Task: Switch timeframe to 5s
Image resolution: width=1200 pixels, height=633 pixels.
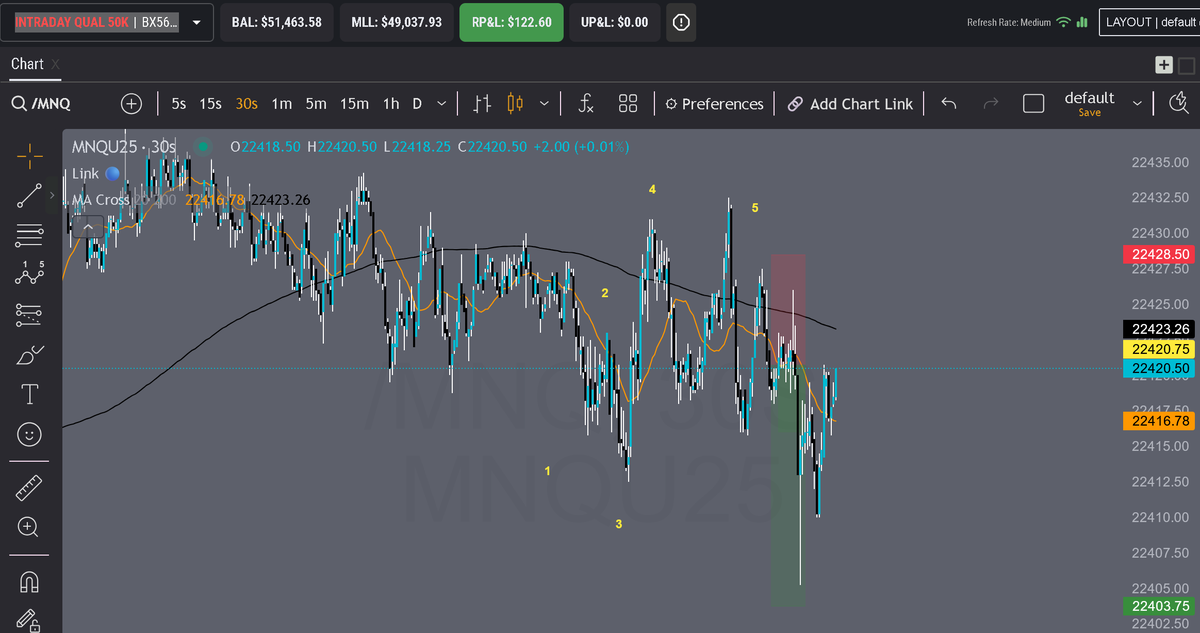Action: (x=178, y=103)
